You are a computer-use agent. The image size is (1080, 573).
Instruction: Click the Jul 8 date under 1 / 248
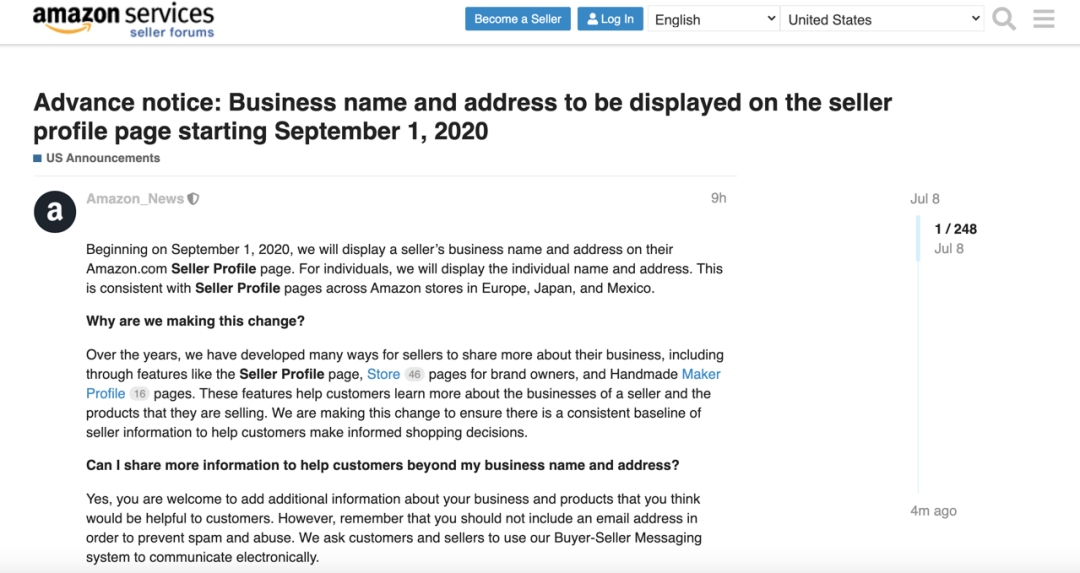pyautogui.click(x=948, y=249)
